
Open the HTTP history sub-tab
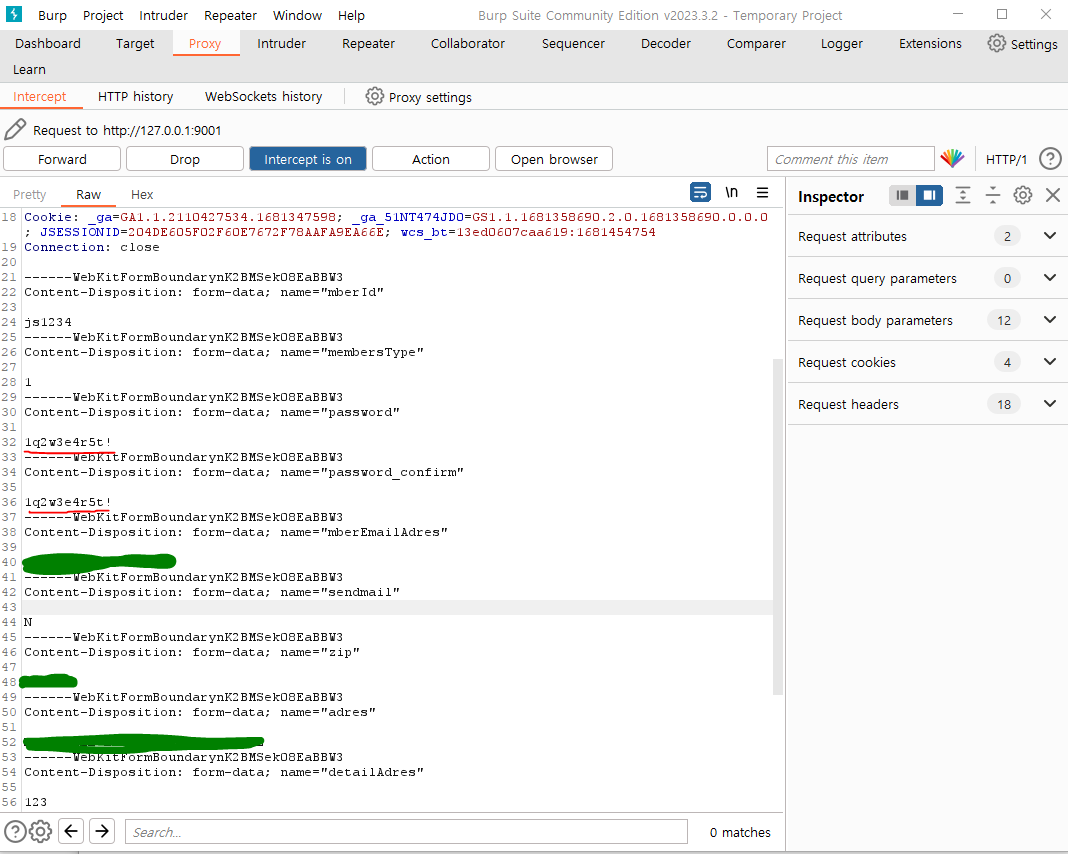[x=136, y=97]
